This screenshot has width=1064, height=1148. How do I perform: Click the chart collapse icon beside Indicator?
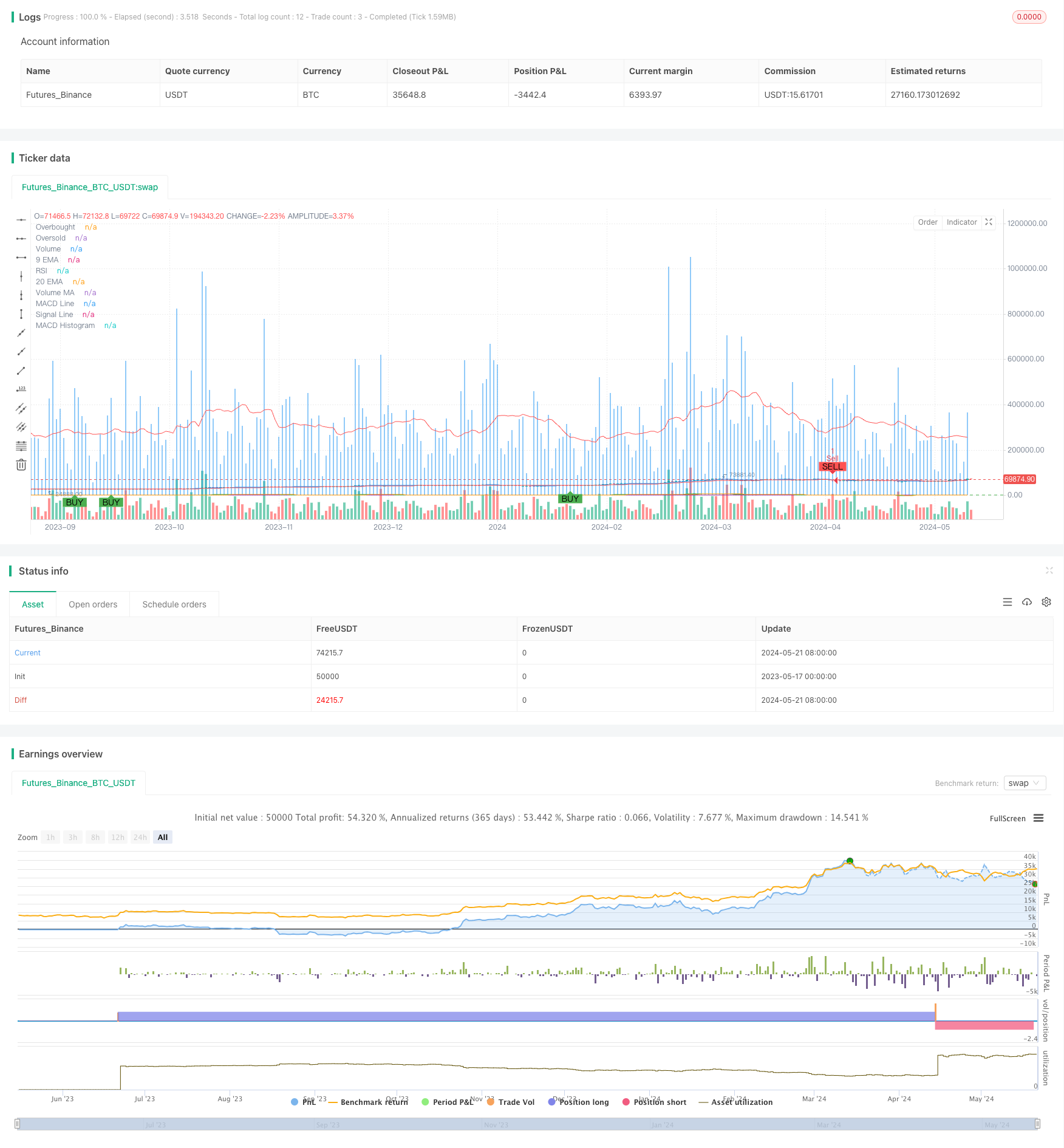point(989,222)
